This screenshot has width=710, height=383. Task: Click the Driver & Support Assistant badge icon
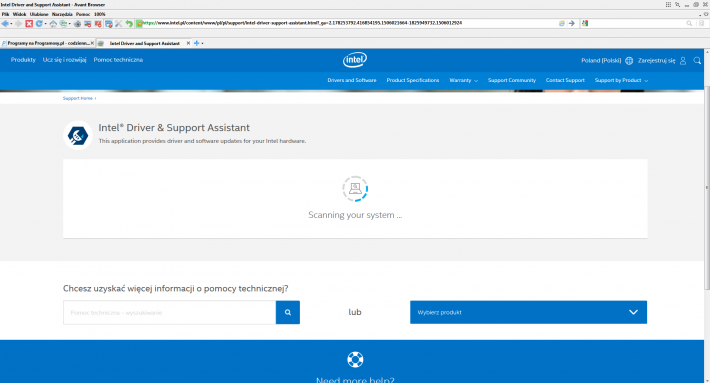[x=78, y=135]
